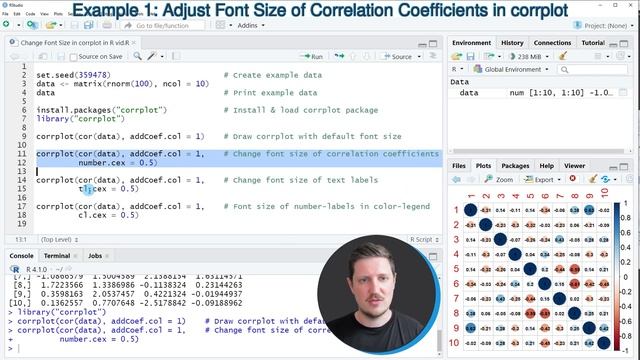Click the Save workspace icon in Environment pane
This screenshot has height=360, width=640.
tap(471, 56)
